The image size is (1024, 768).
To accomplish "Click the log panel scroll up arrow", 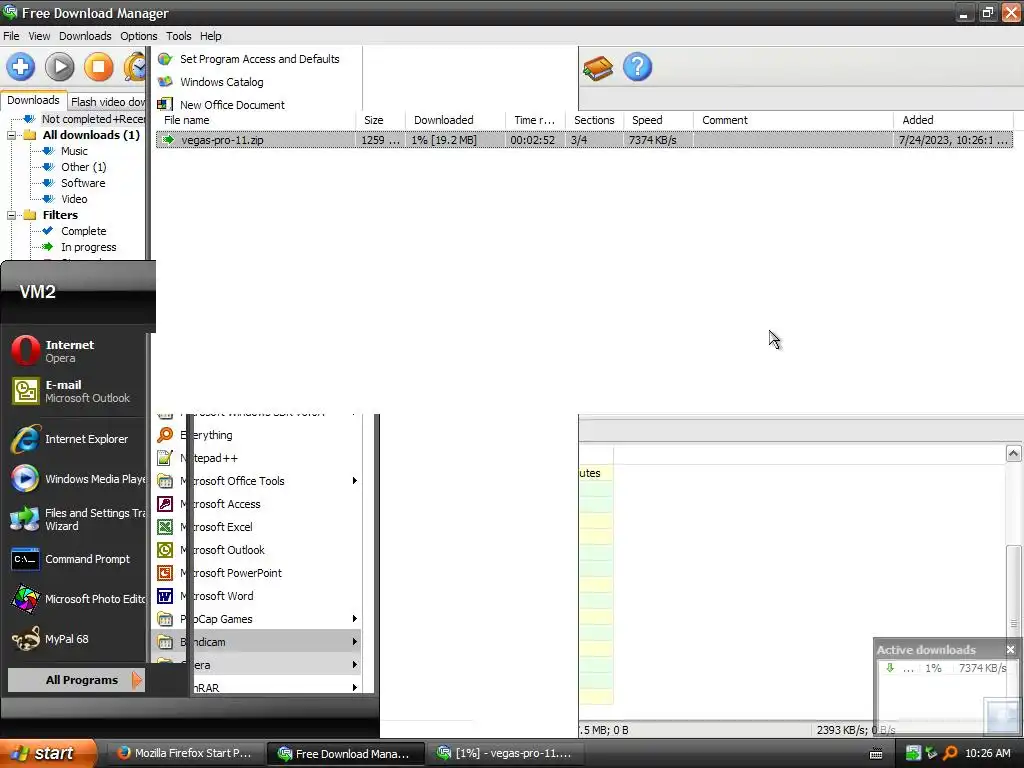I will pyautogui.click(x=1013, y=453).
